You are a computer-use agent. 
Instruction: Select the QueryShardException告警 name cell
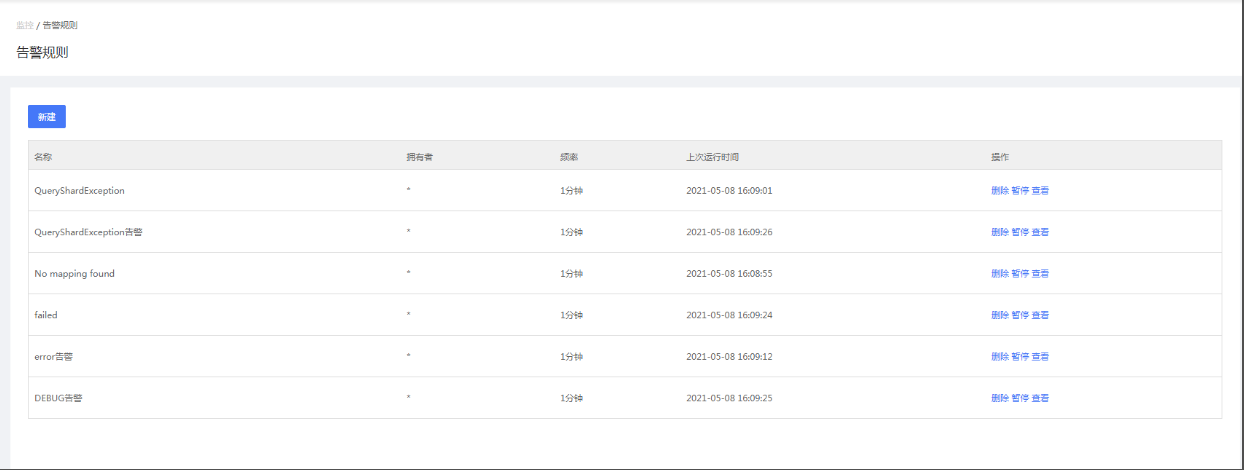coord(88,232)
